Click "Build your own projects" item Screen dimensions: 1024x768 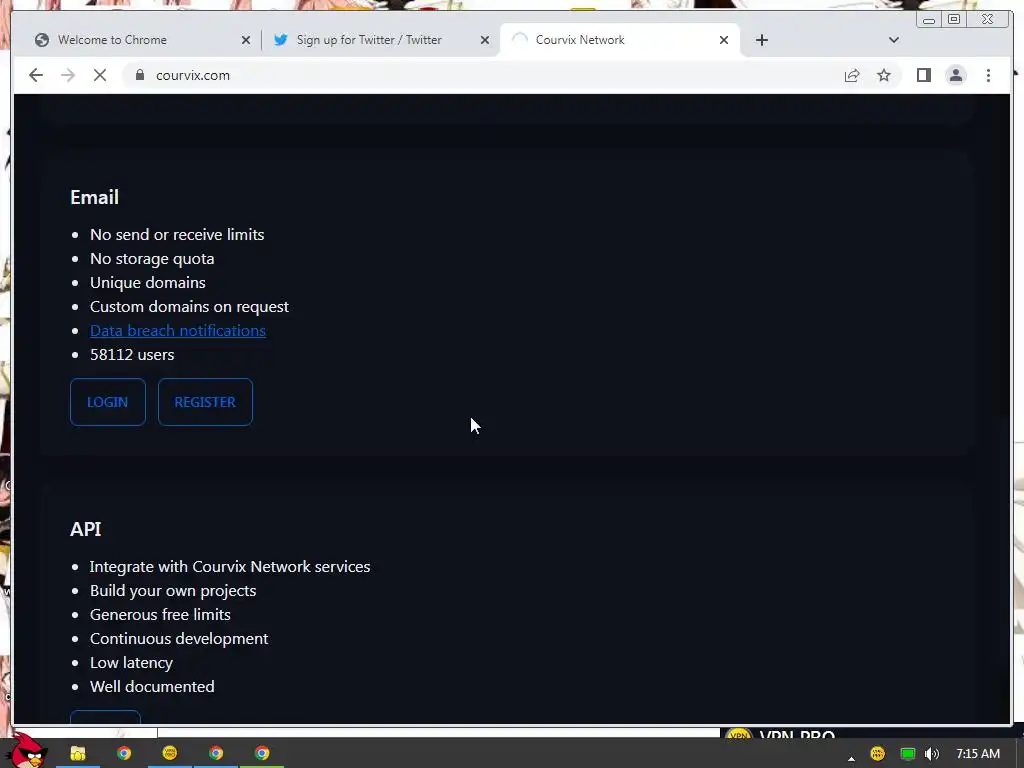tap(173, 590)
